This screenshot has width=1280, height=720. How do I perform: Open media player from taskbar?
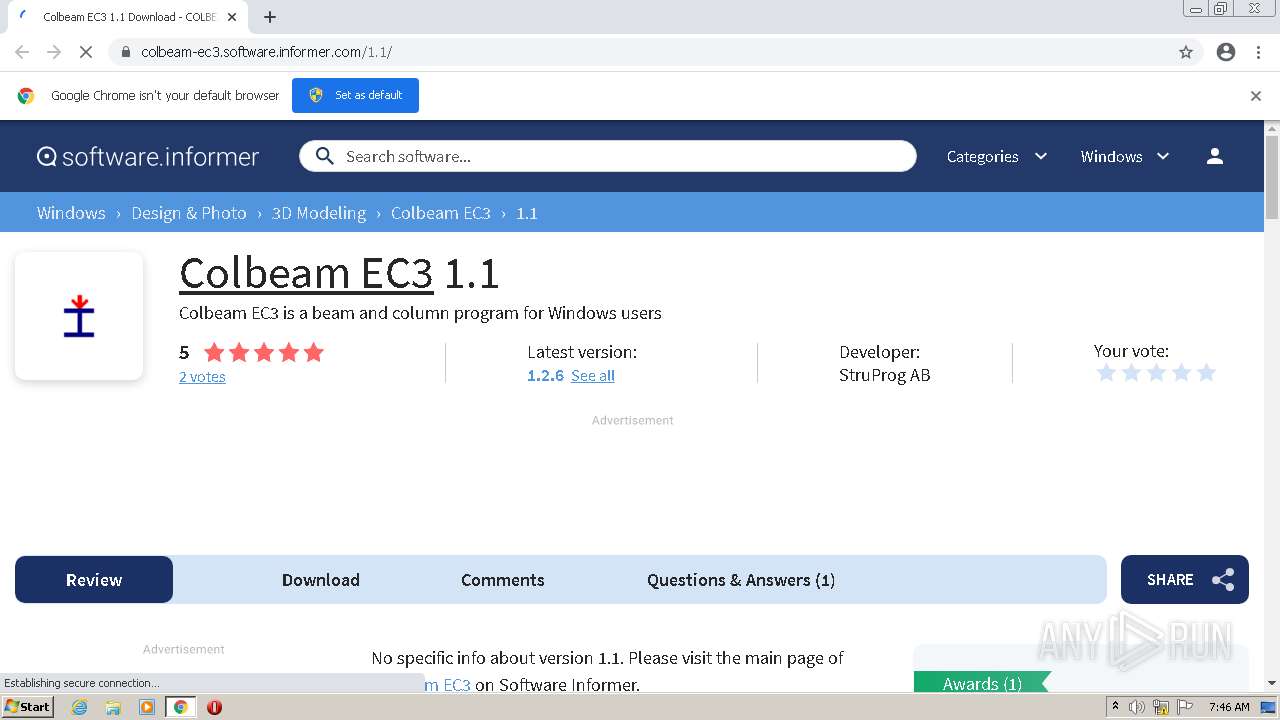[147, 707]
